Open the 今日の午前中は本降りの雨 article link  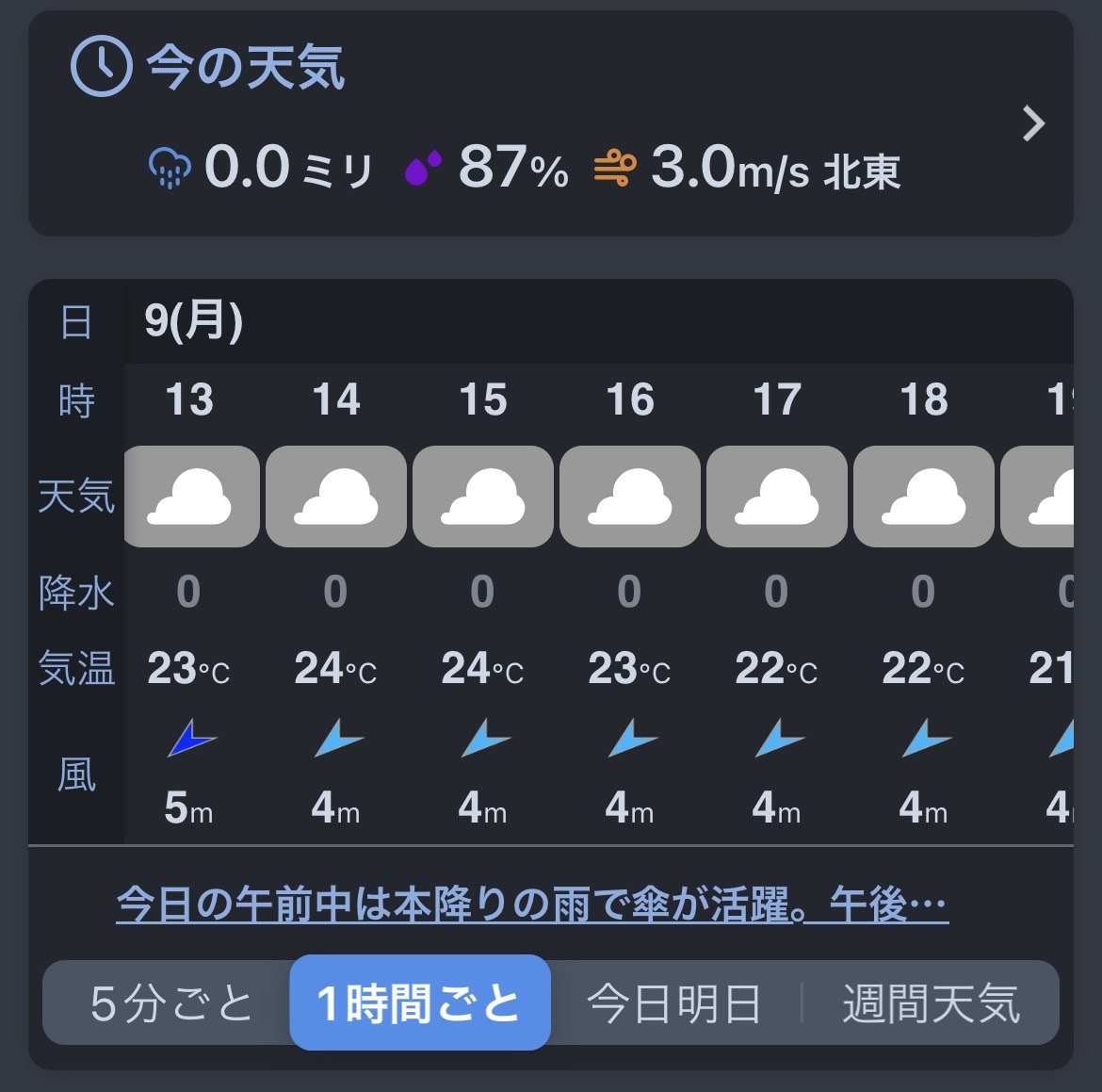click(532, 905)
